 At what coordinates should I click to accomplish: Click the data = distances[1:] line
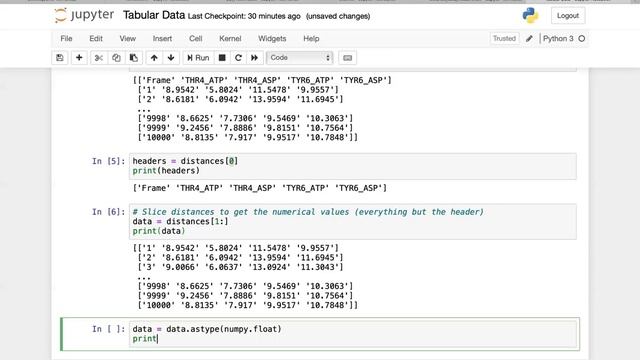tap(180, 222)
